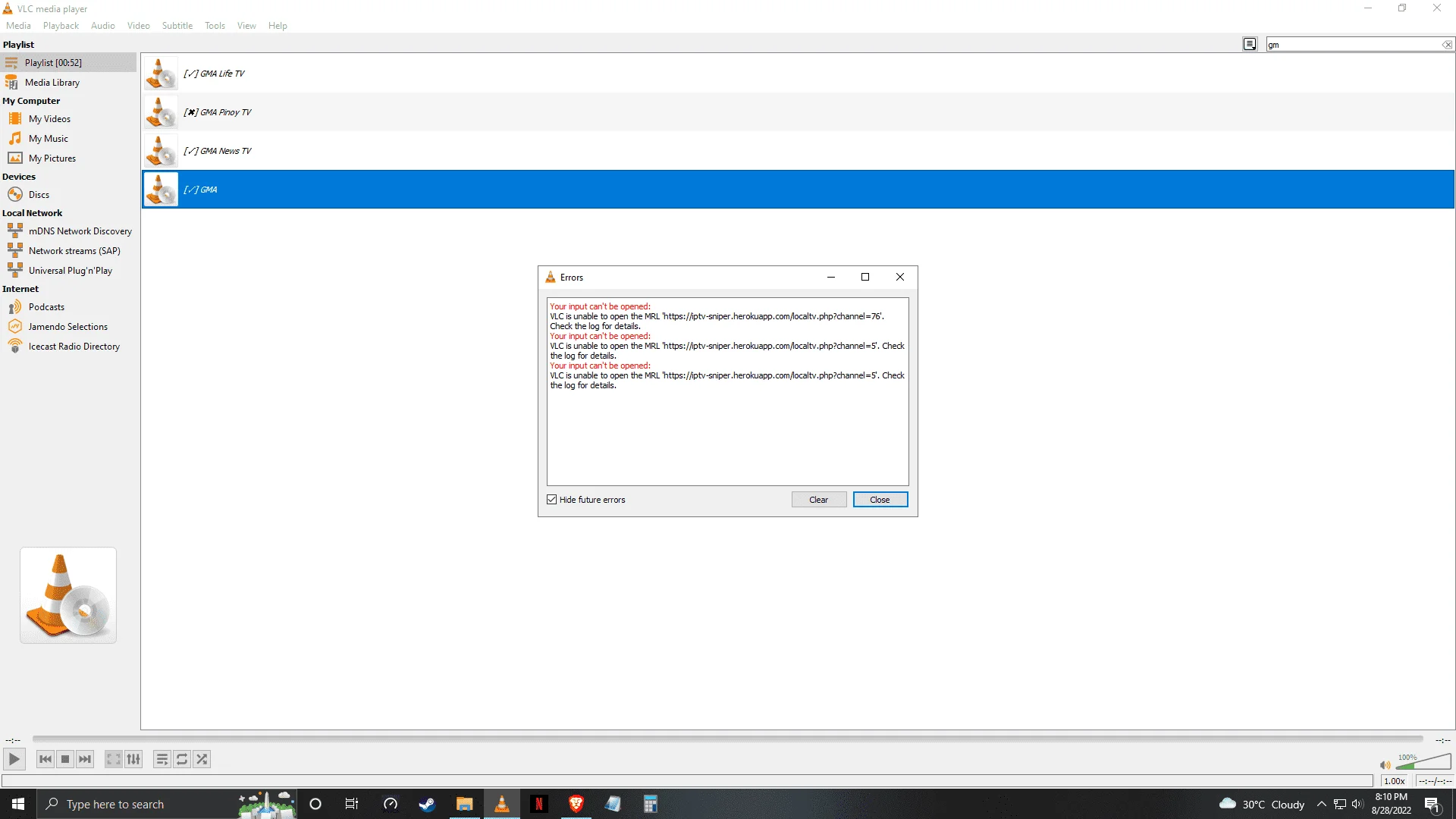The height and width of the screenshot is (819, 1456).
Task: Toggle the playlist view button
Action: tap(162, 759)
